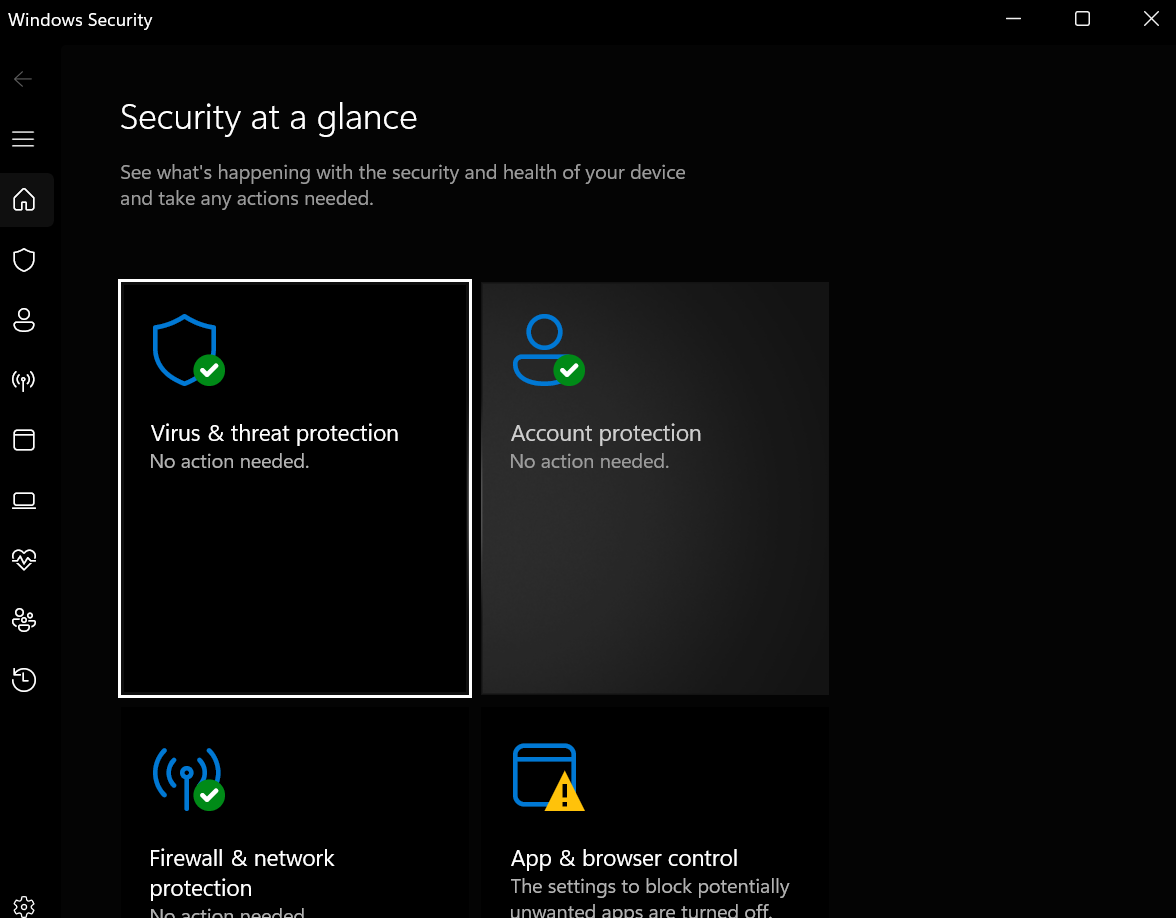The image size is (1176, 918).
Task: Close the Windows Security window
Action: pos(1150,19)
